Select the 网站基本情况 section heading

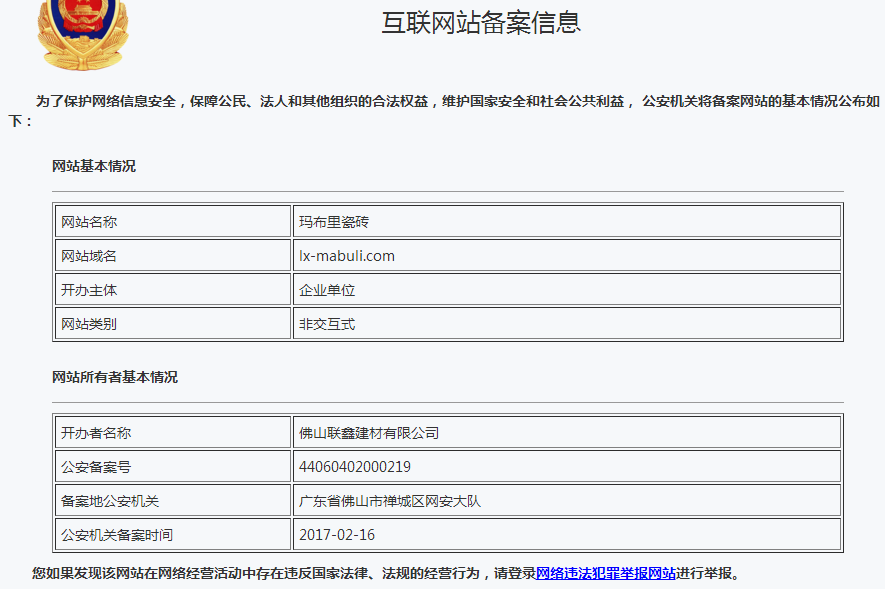(94, 166)
